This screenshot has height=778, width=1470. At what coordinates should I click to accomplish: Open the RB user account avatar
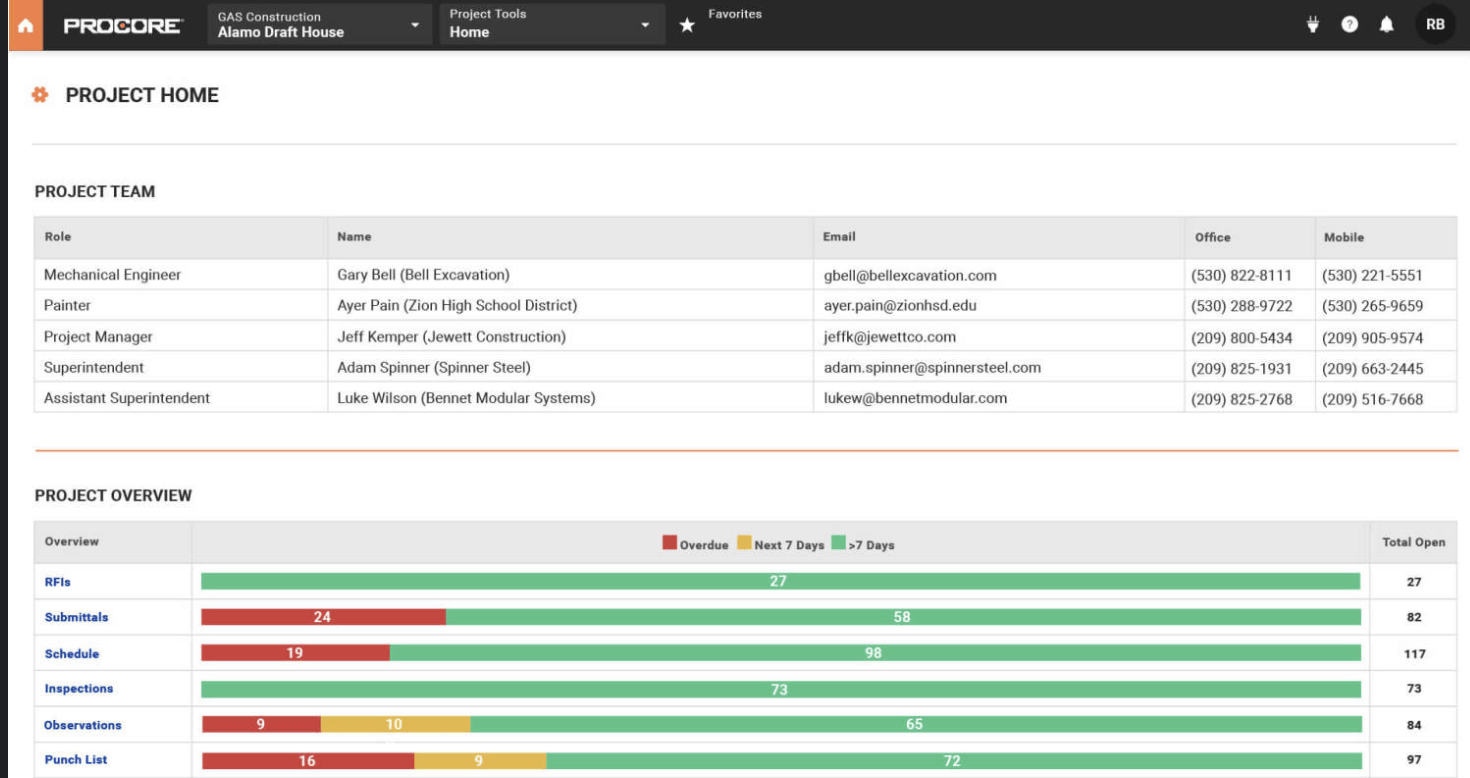click(x=1434, y=23)
